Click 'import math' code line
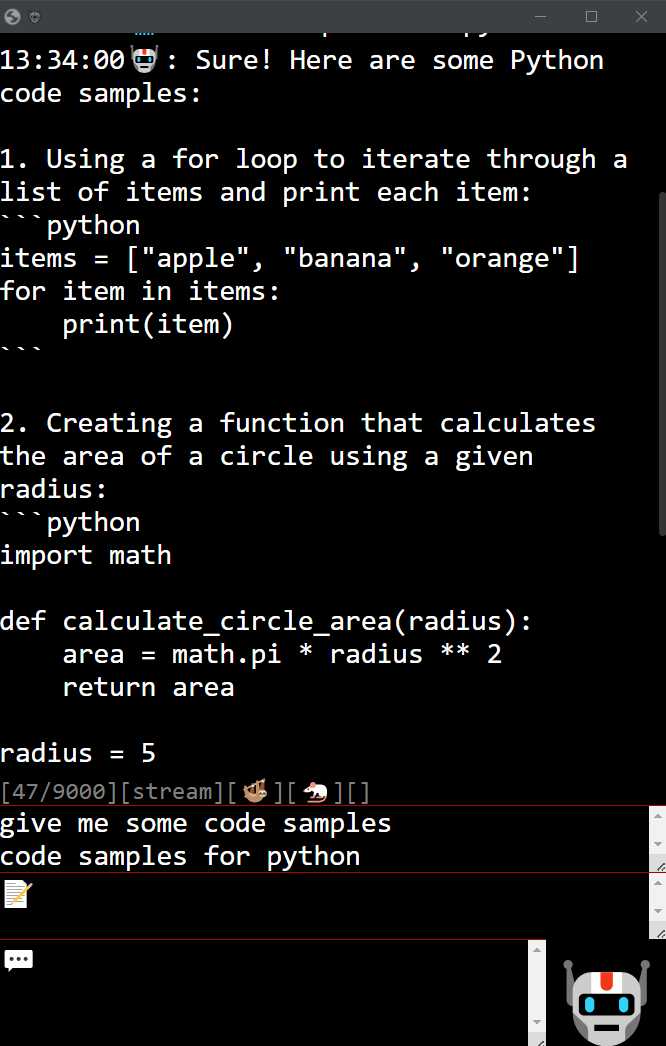 point(85,555)
